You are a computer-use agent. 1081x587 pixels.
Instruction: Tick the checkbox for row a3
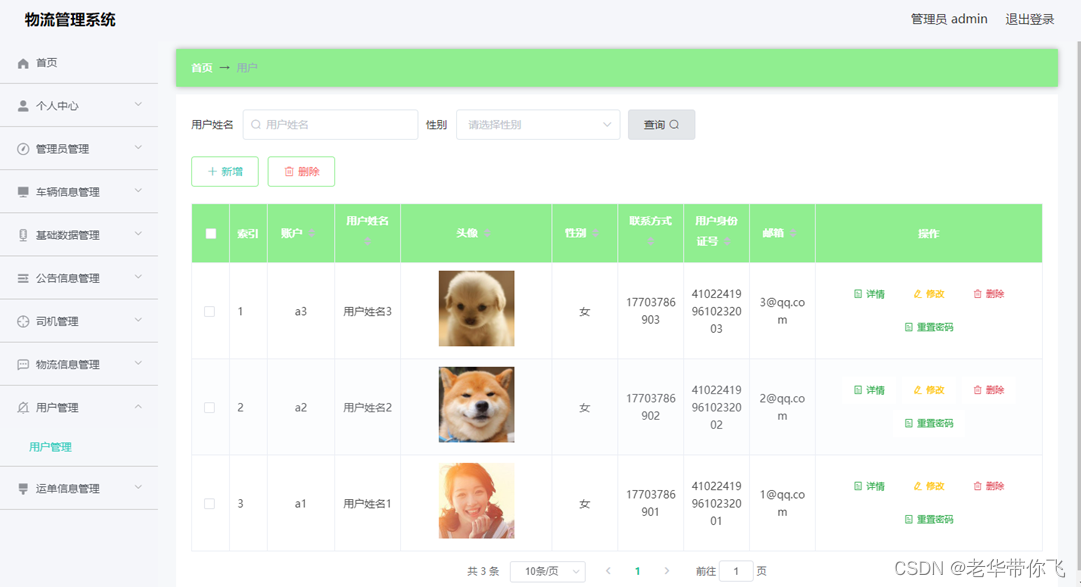click(x=210, y=311)
